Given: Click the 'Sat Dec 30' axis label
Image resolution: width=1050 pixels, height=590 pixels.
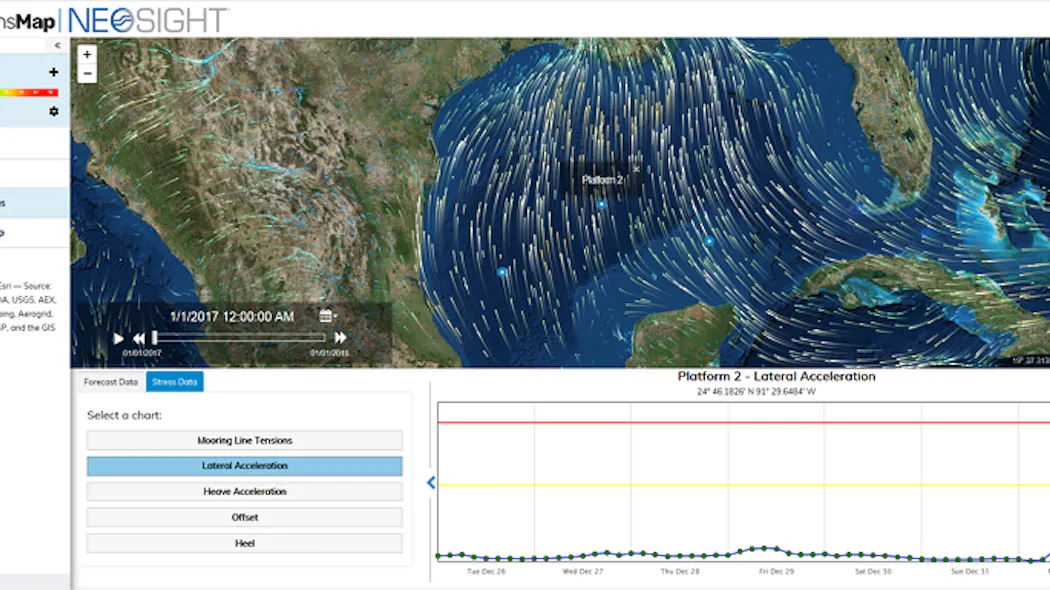Looking at the screenshot, I should tap(873, 571).
